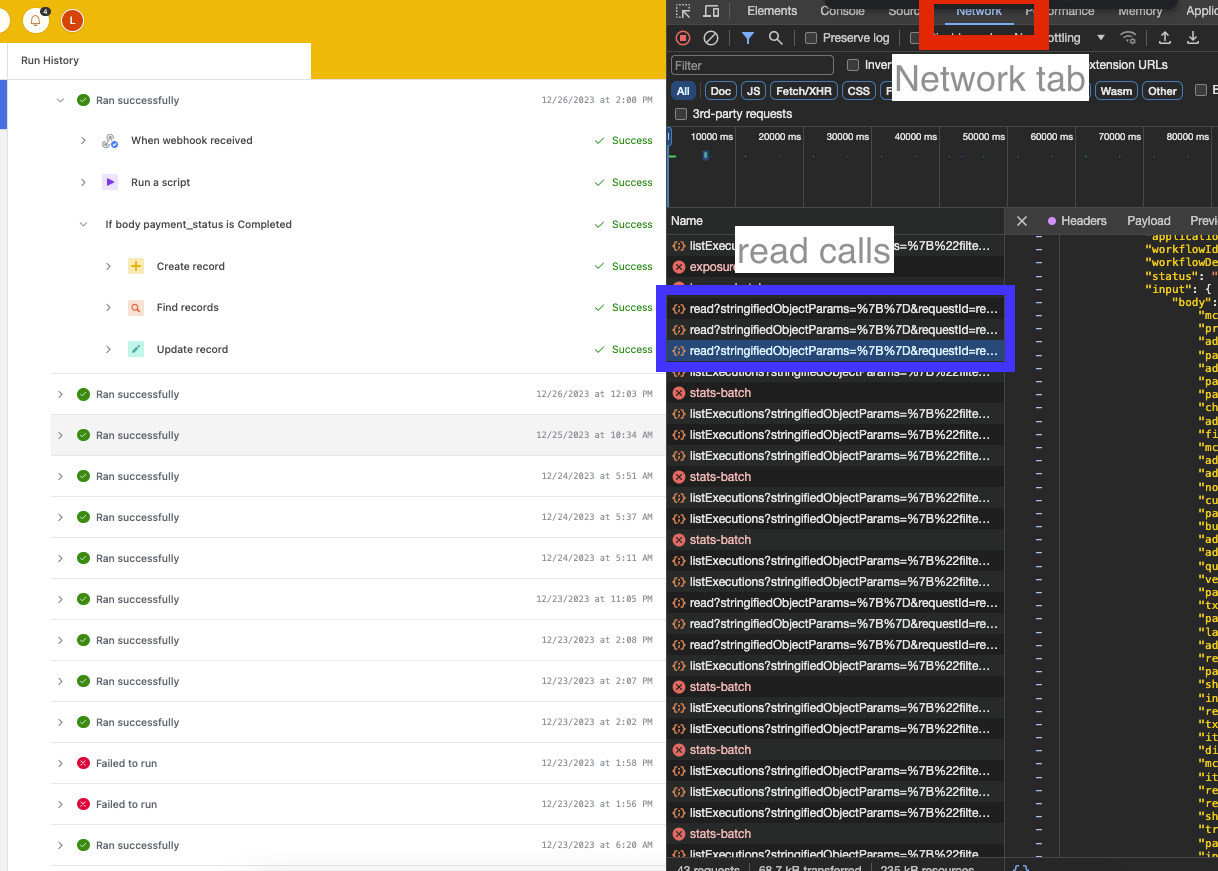Expand the Run a script step
The image size is (1218, 871).
(x=84, y=182)
